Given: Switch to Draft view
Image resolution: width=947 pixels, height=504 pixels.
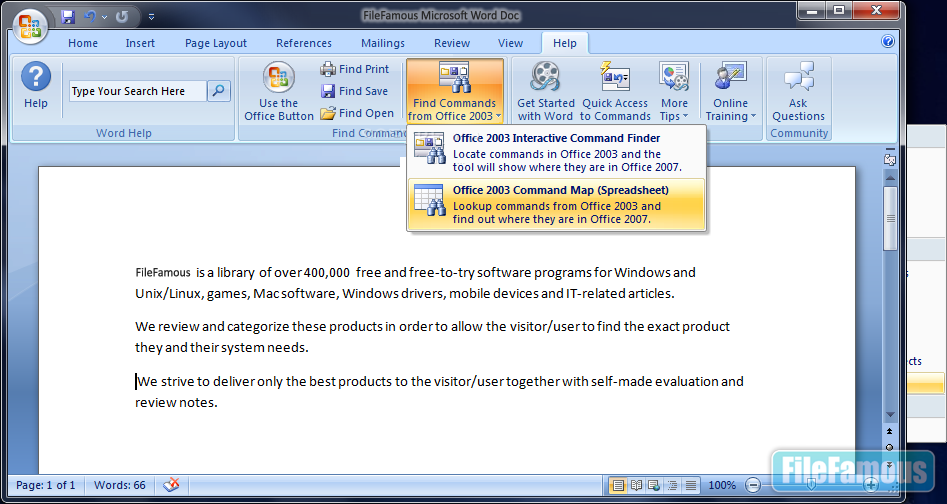Looking at the screenshot, I should pos(691,485).
